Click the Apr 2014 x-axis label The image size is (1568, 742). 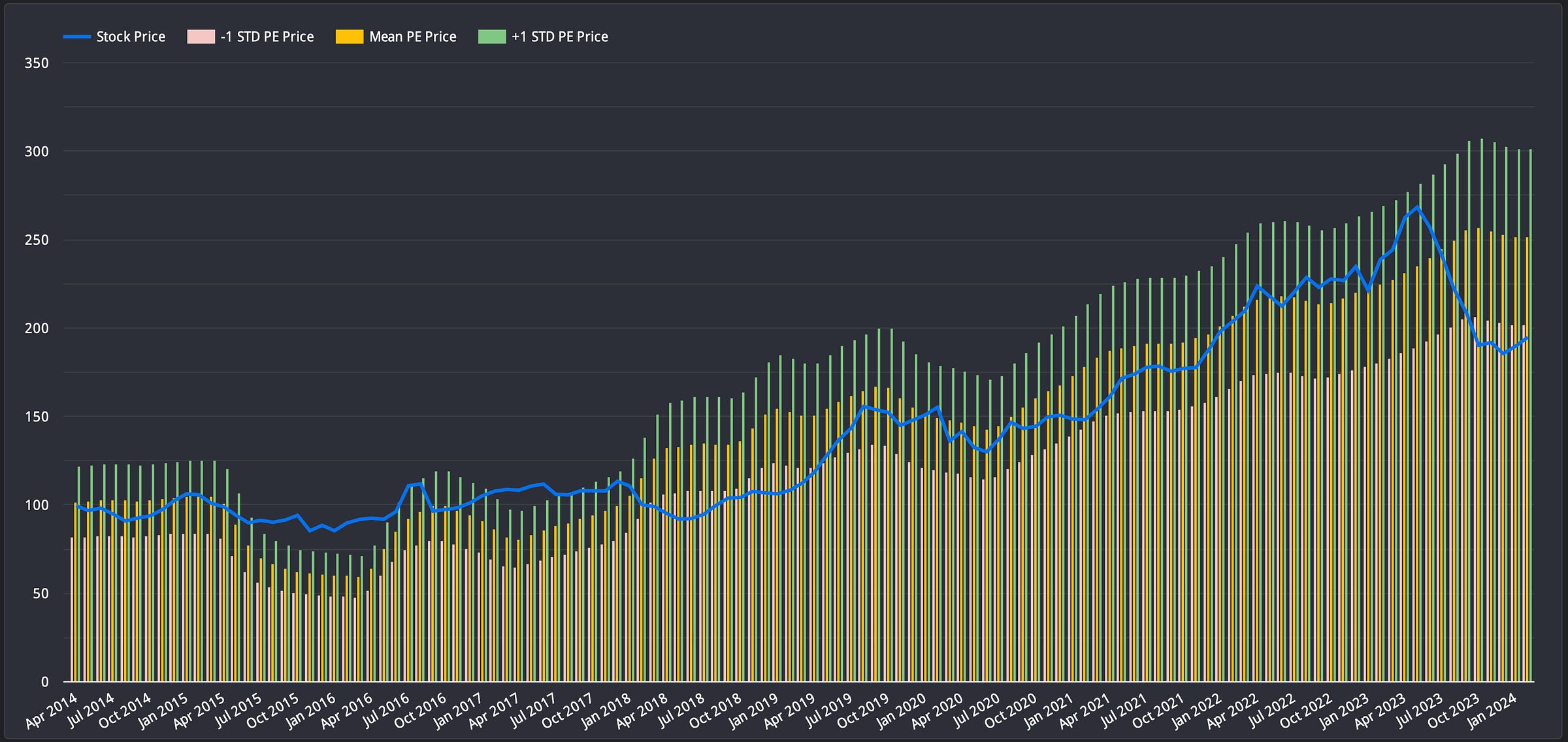click(x=51, y=711)
